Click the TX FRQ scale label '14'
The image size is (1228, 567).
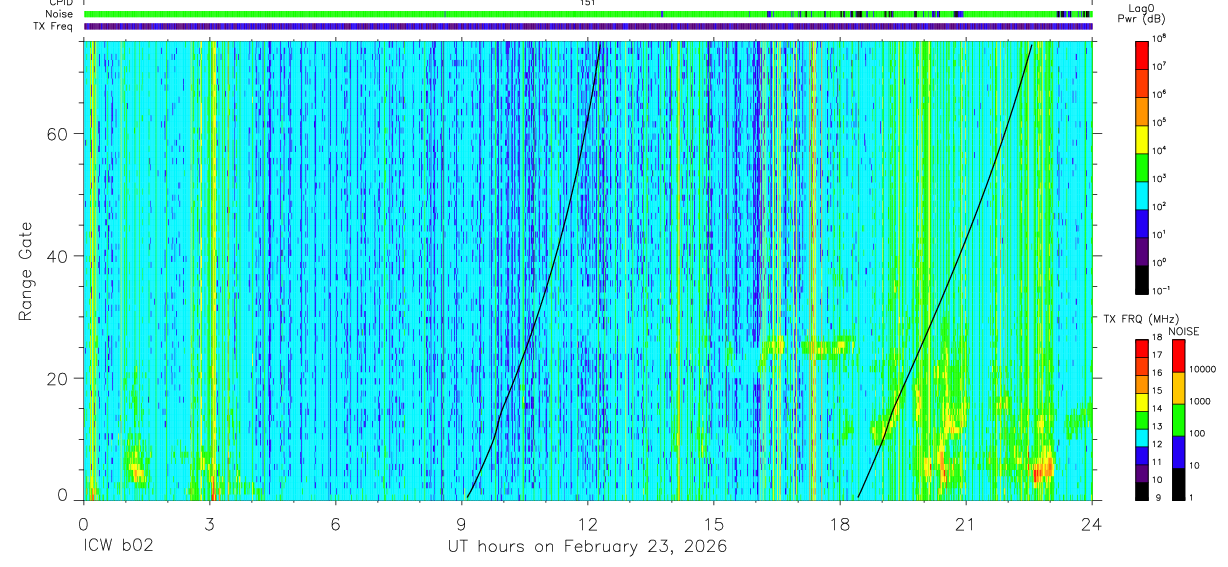[1158, 410]
